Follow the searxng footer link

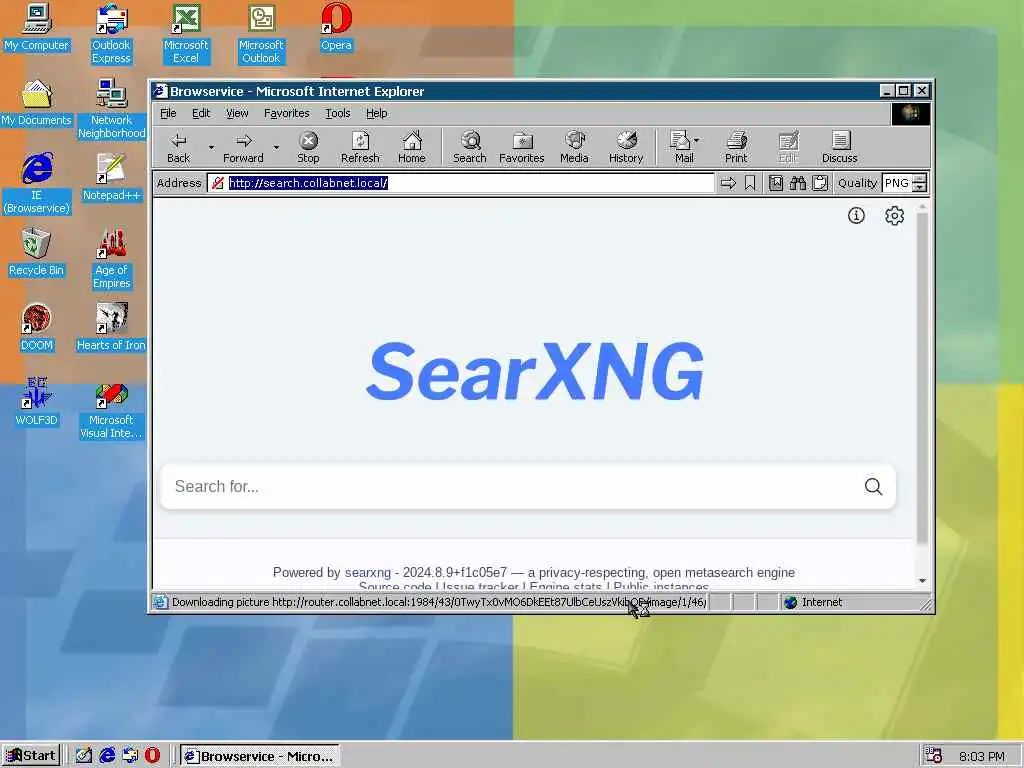click(x=368, y=573)
